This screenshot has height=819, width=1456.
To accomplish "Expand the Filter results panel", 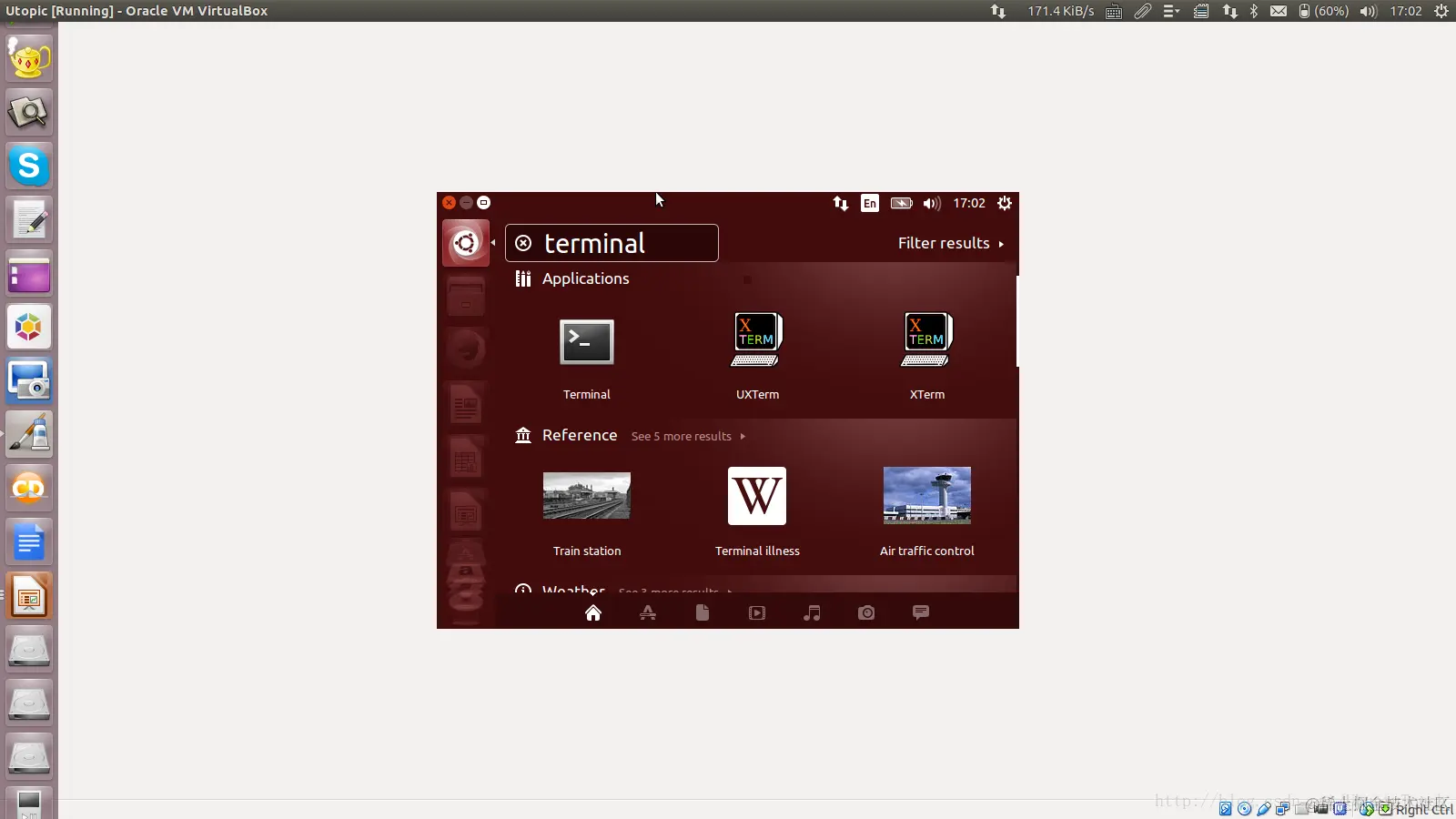I will 951,243.
